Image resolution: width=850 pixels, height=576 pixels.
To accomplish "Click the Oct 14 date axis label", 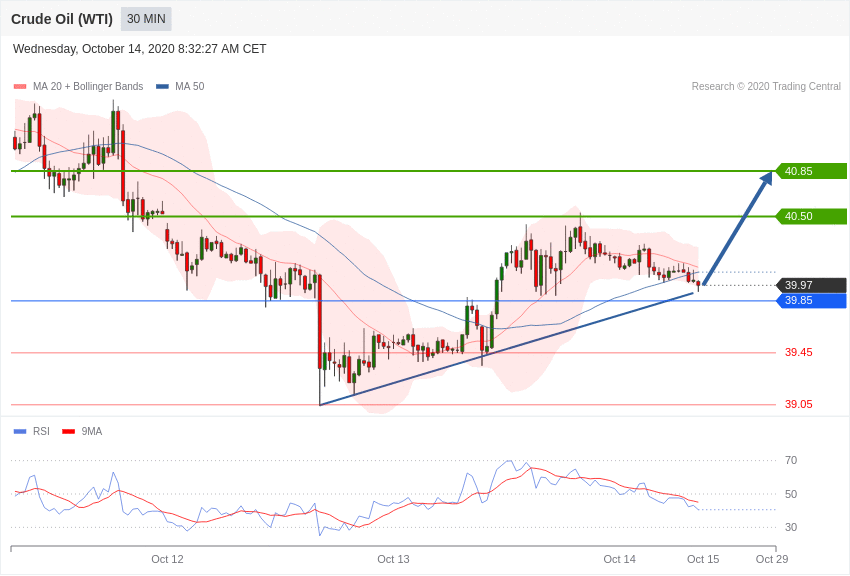I will point(620,559).
